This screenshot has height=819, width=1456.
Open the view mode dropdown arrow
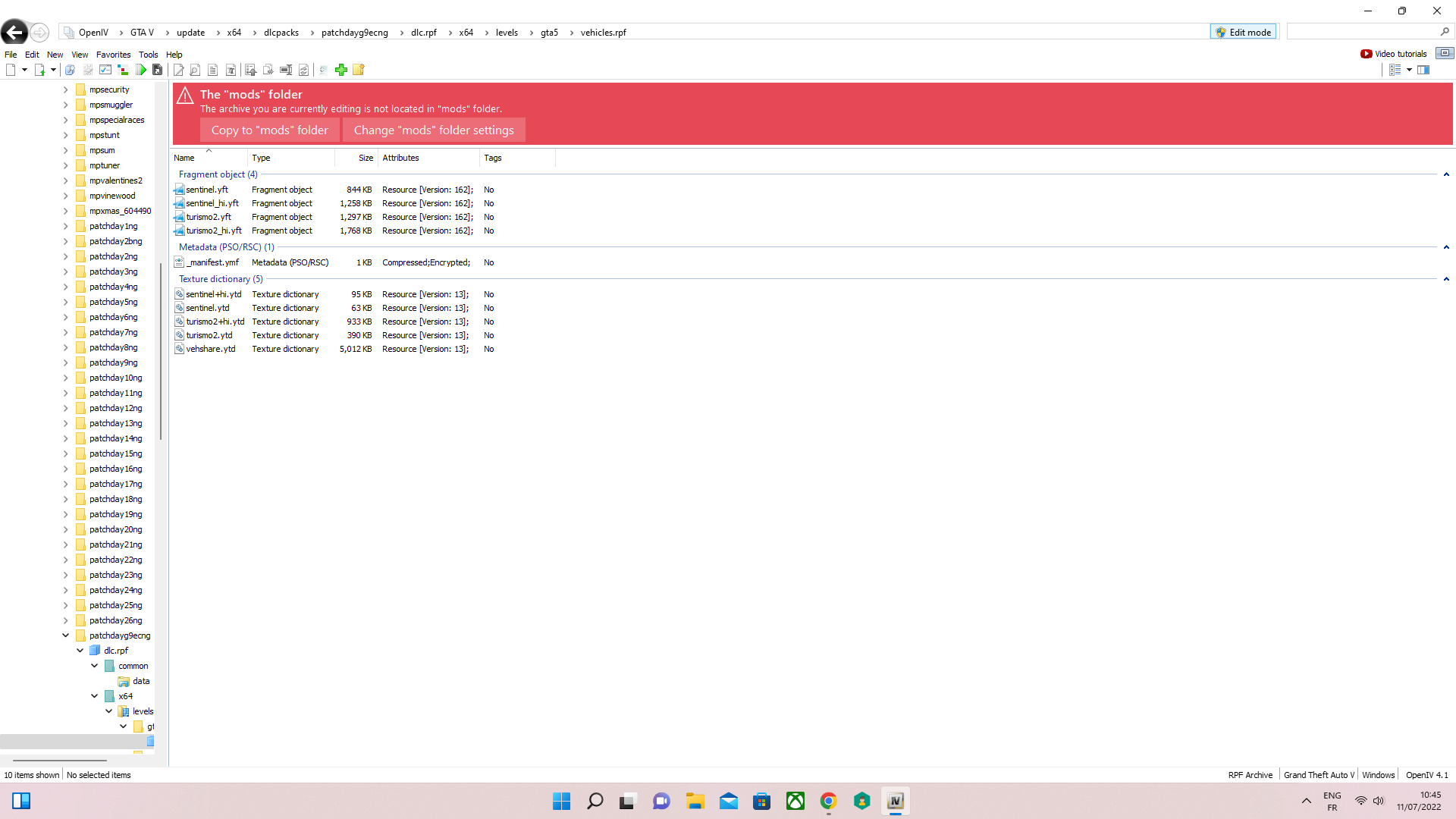(1409, 70)
